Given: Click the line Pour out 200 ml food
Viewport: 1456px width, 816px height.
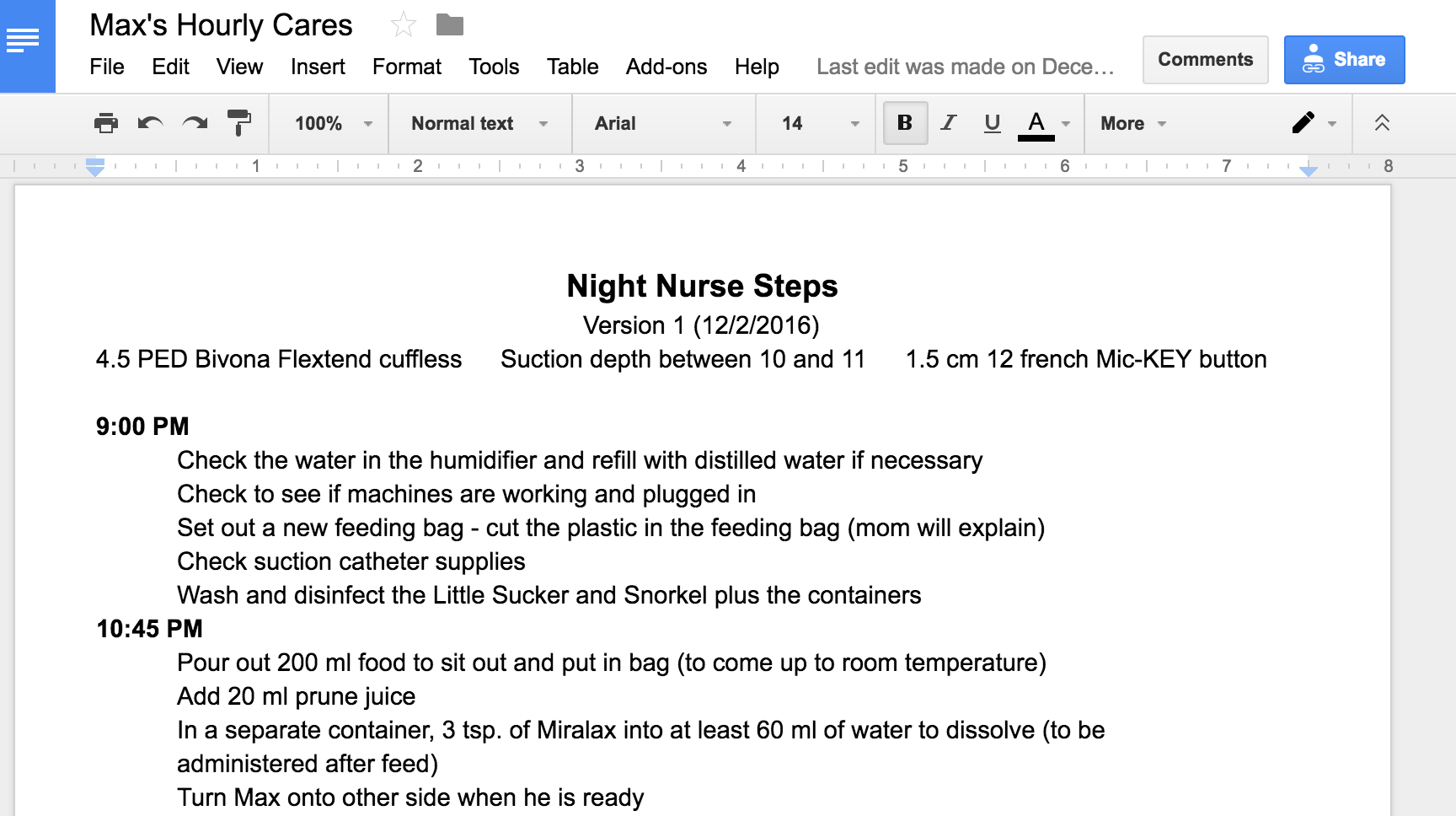Looking at the screenshot, I should (x=612, y=663).
